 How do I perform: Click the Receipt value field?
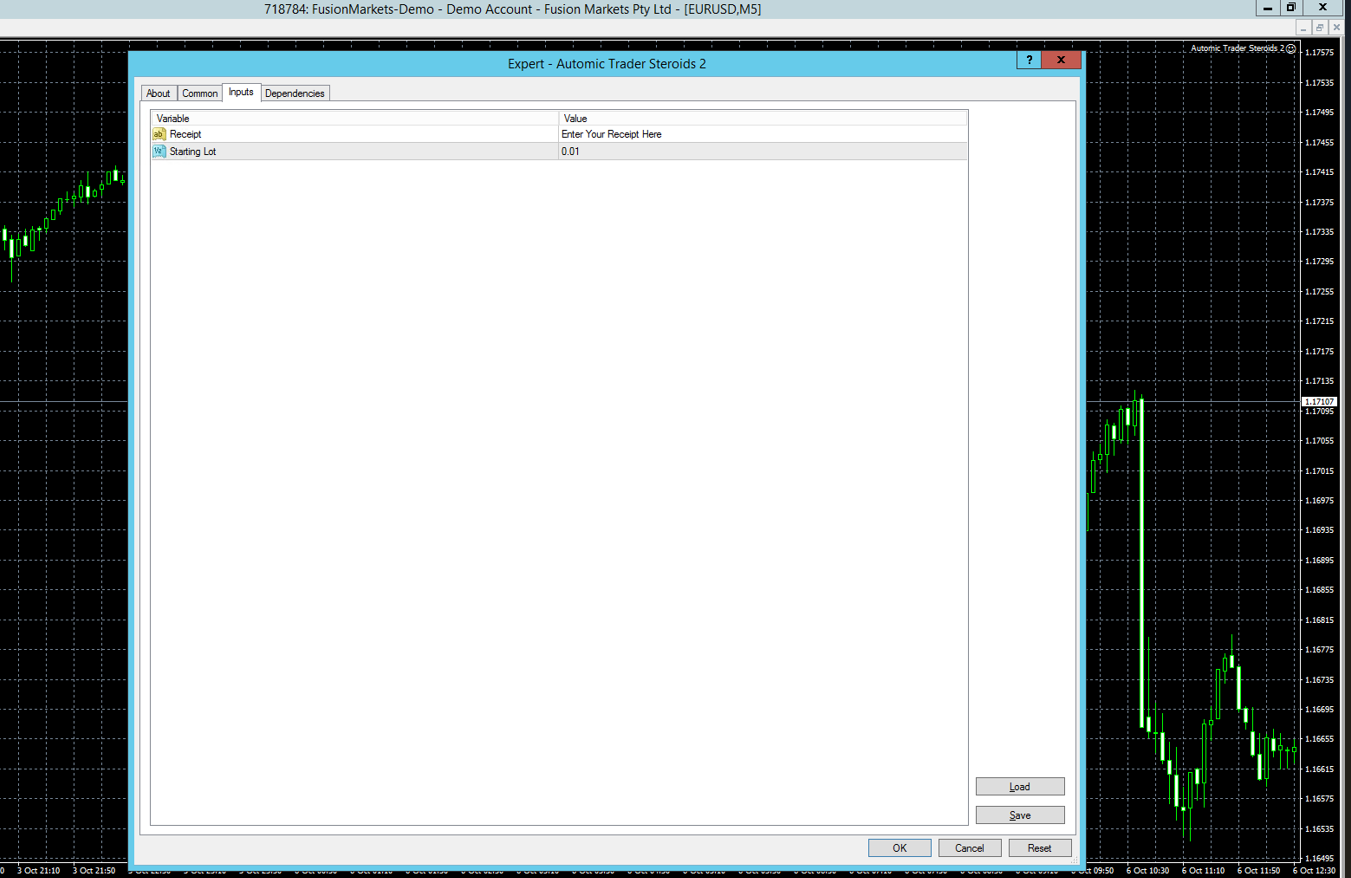tap(762, 134)
